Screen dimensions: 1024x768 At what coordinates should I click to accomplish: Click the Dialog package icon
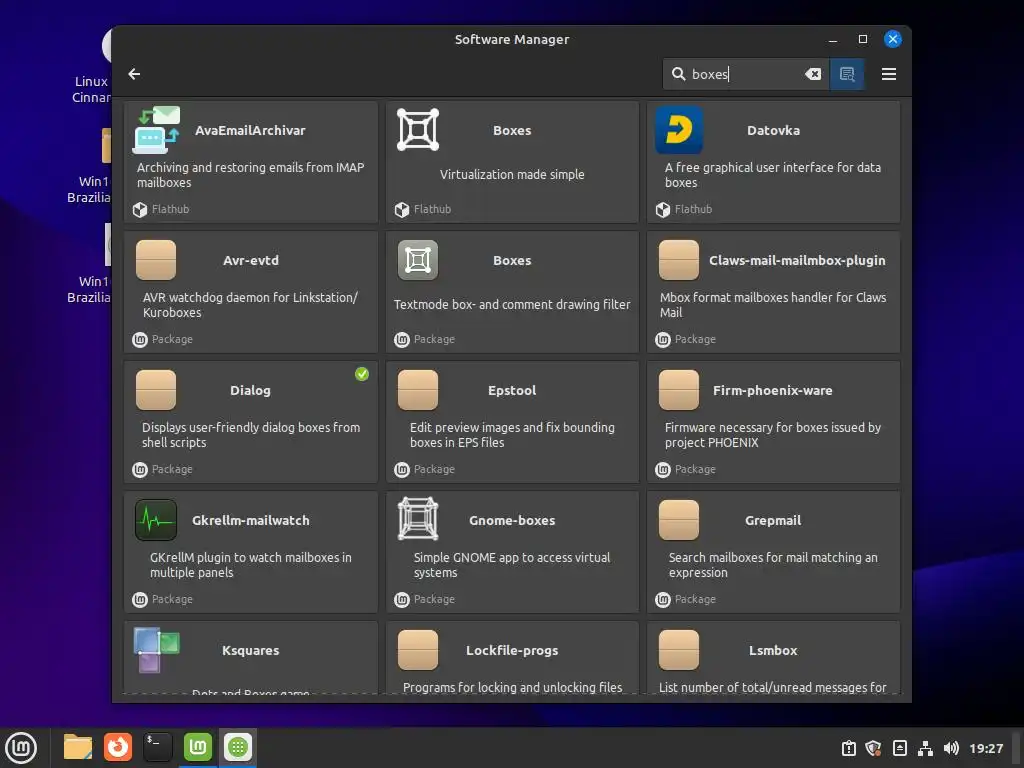click(156, 390)
